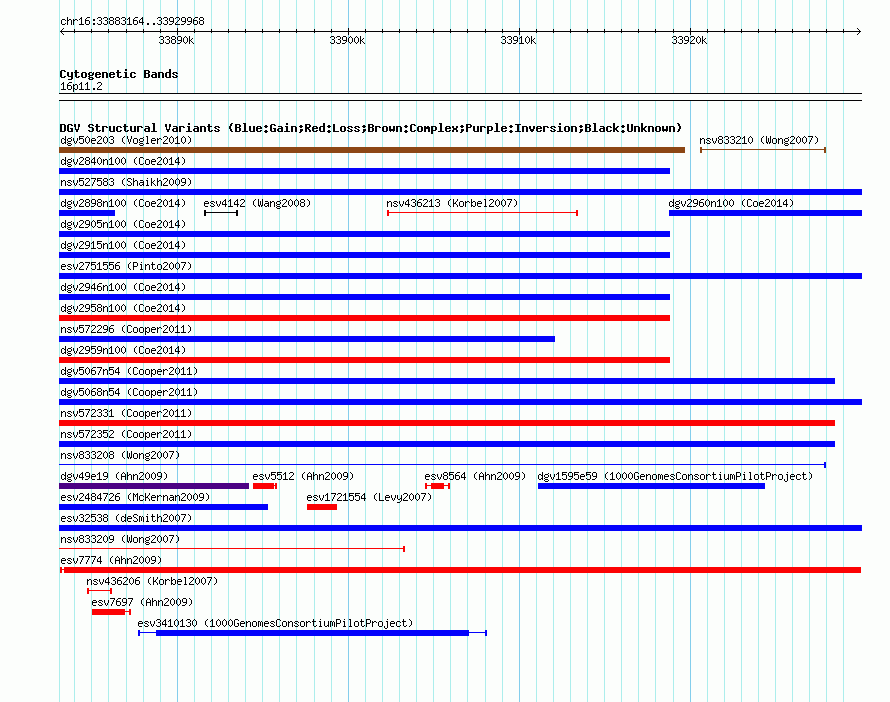
Task: Select dgv2959n100 (Coe2014) label
Action: click(123, 350)
